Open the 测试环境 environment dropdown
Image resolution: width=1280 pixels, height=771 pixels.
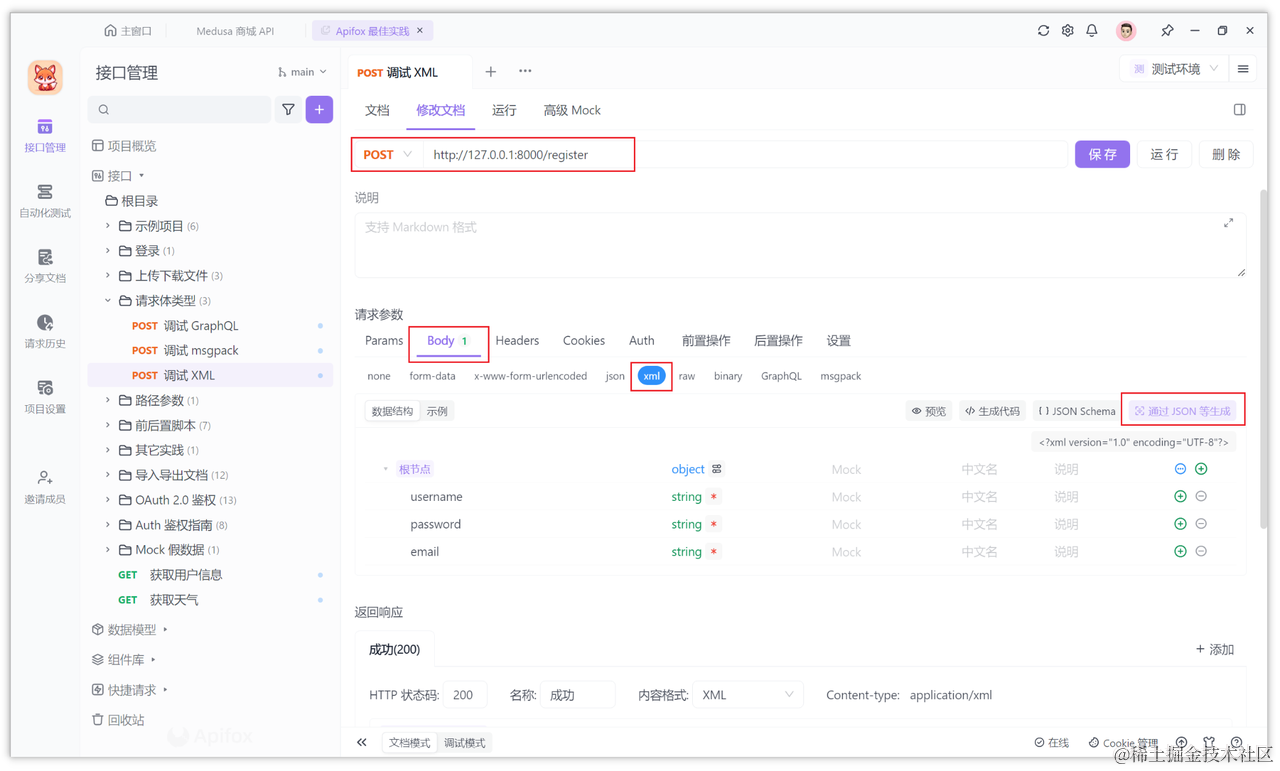(1175, 69)
